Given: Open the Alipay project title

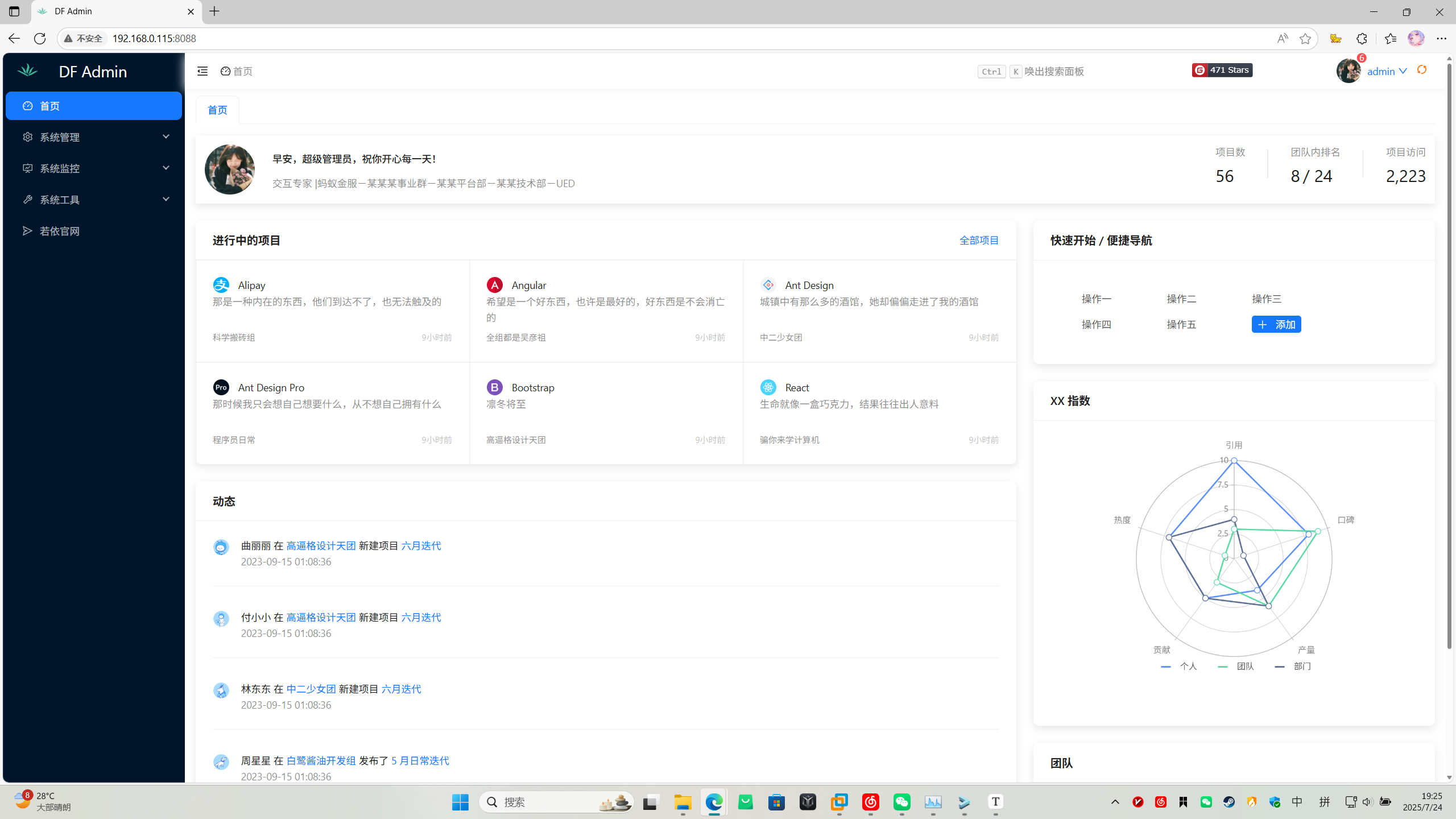Looking at the screenshot, I should 252,285.
